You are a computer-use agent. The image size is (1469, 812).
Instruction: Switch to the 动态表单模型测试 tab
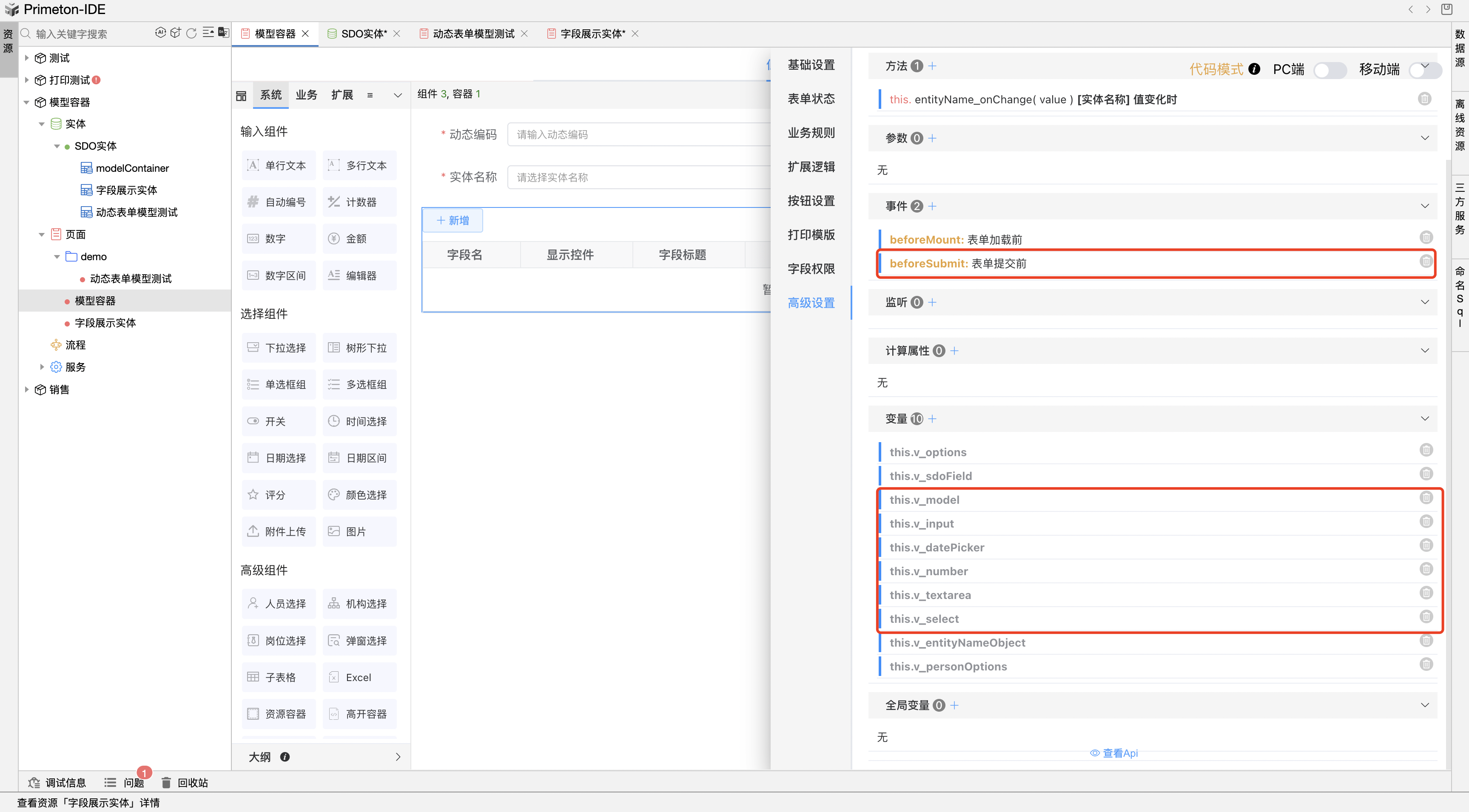473,34
